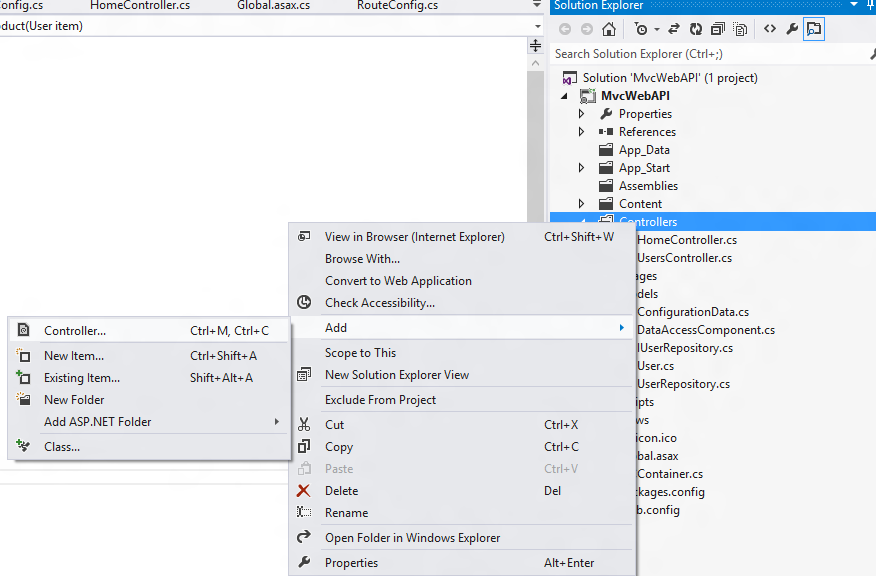The height and width of the screenshot is (576, 876).
Task: Select UsersController.cs file
Action: coord(684,258)
